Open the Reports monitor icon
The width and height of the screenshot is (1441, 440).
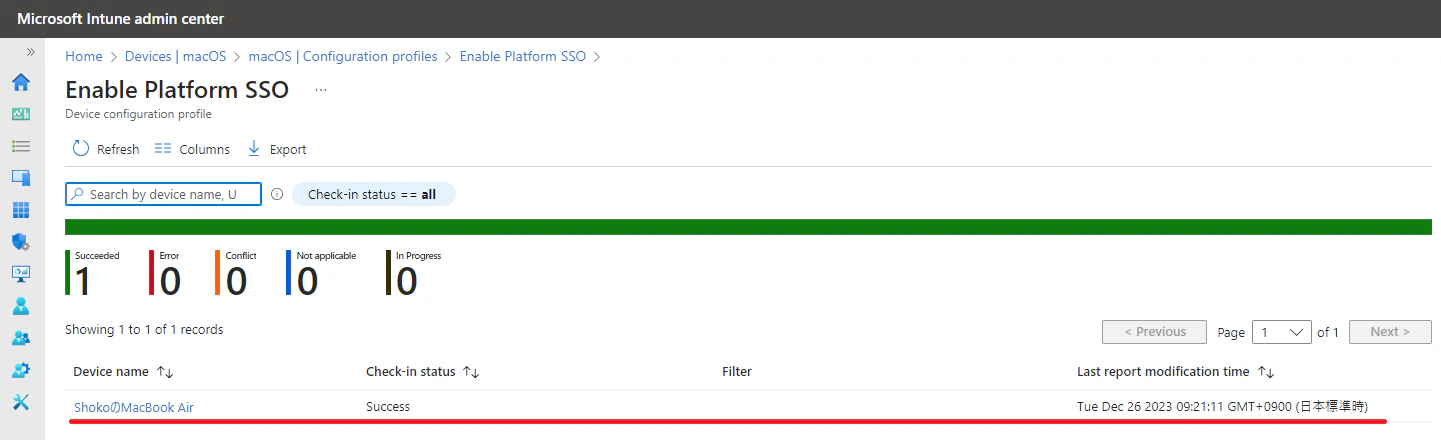(x=21, y=274)
